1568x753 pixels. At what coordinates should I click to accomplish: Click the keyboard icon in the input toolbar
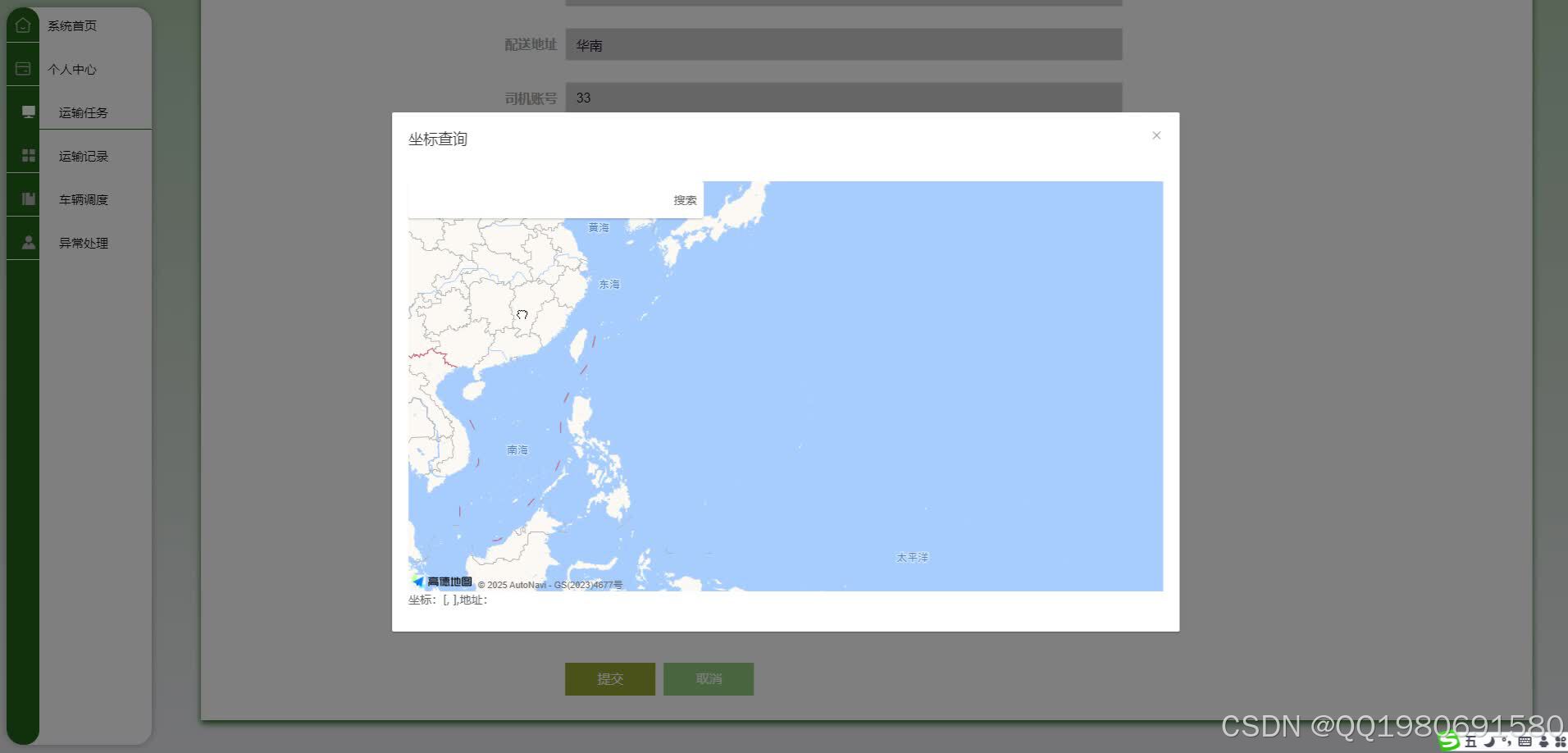tap(1525, 742)
